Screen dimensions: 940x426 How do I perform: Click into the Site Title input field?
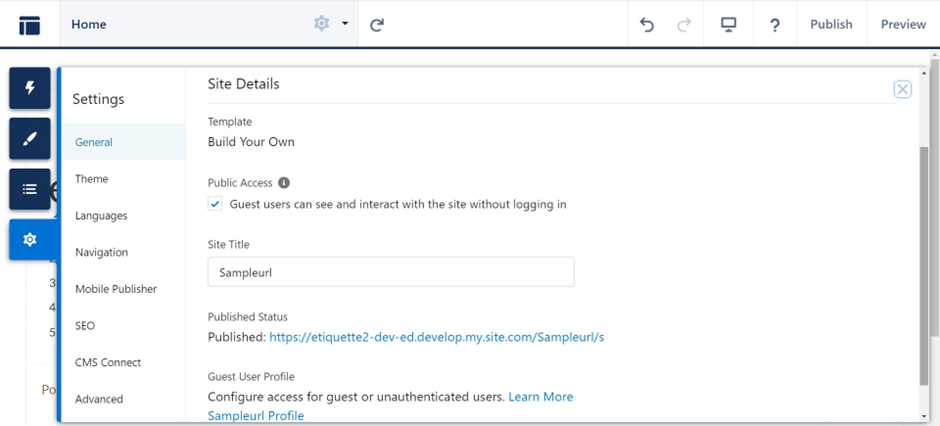coord(391,272)
